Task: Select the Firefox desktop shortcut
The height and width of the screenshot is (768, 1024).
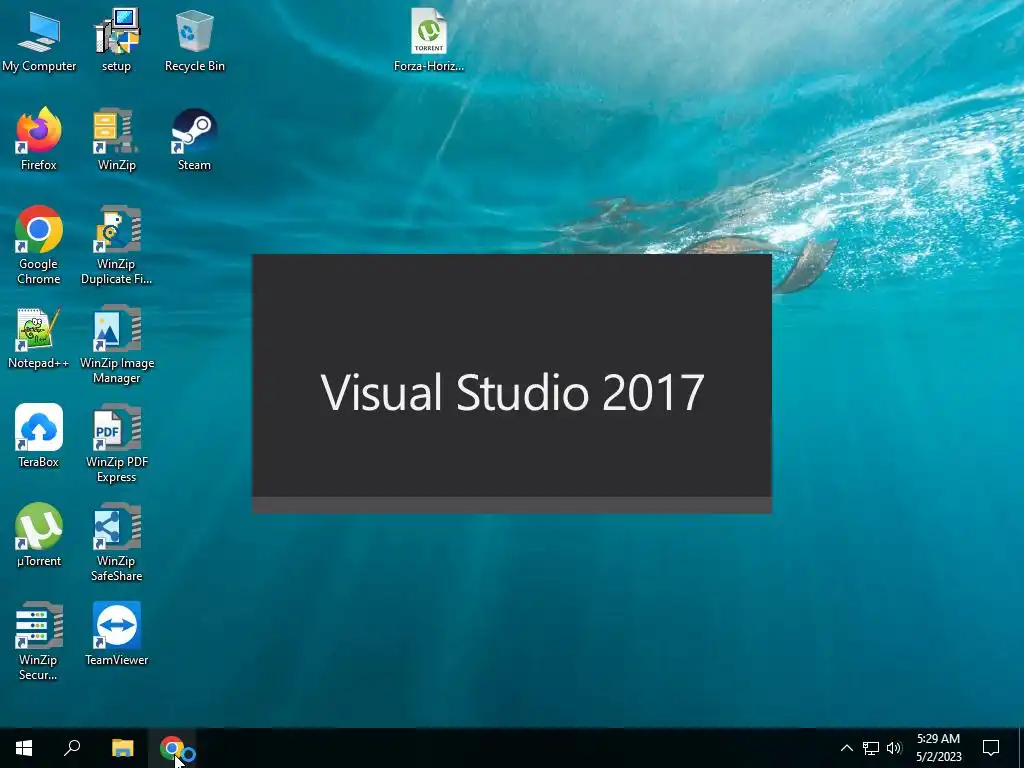Action: coord(39,139)
